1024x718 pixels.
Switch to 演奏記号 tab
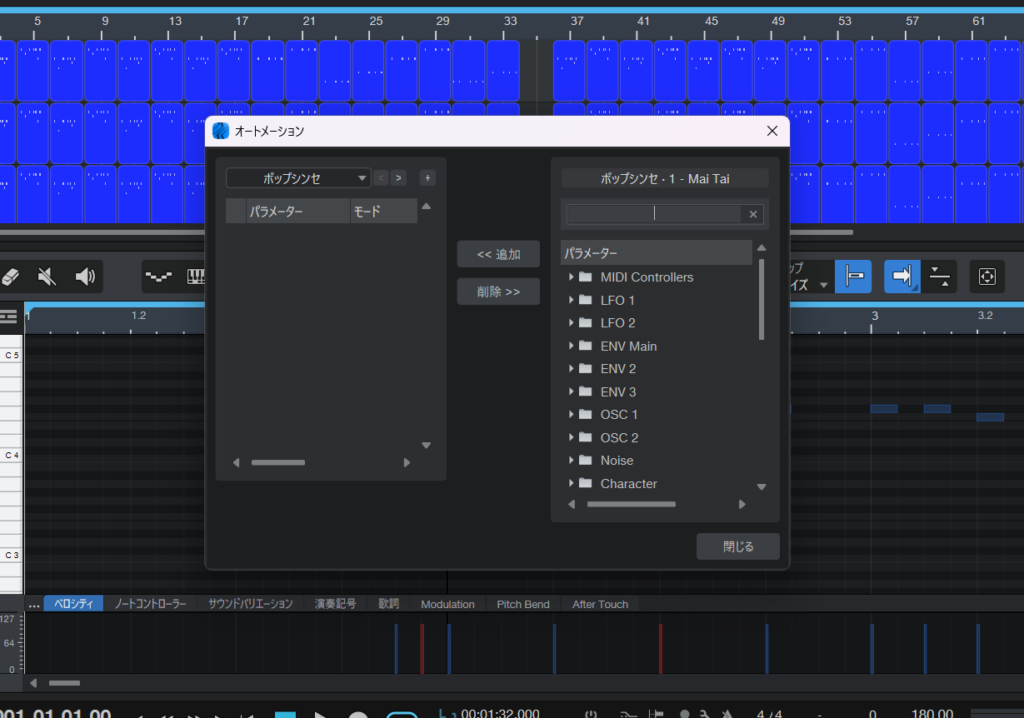pyautogui.click(x=335, y=604)
